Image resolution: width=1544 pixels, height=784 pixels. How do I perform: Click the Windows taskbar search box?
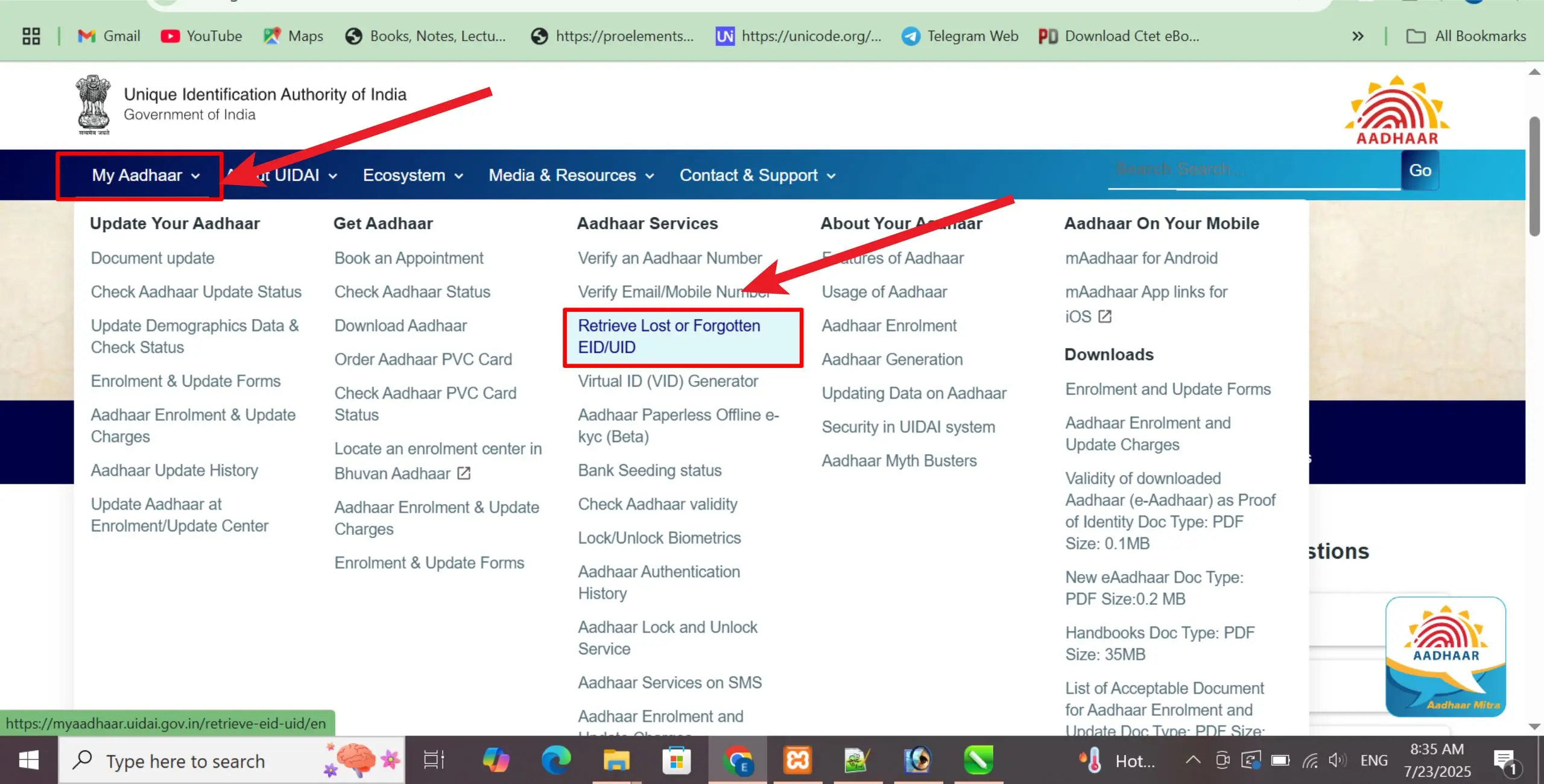point(232,760)
